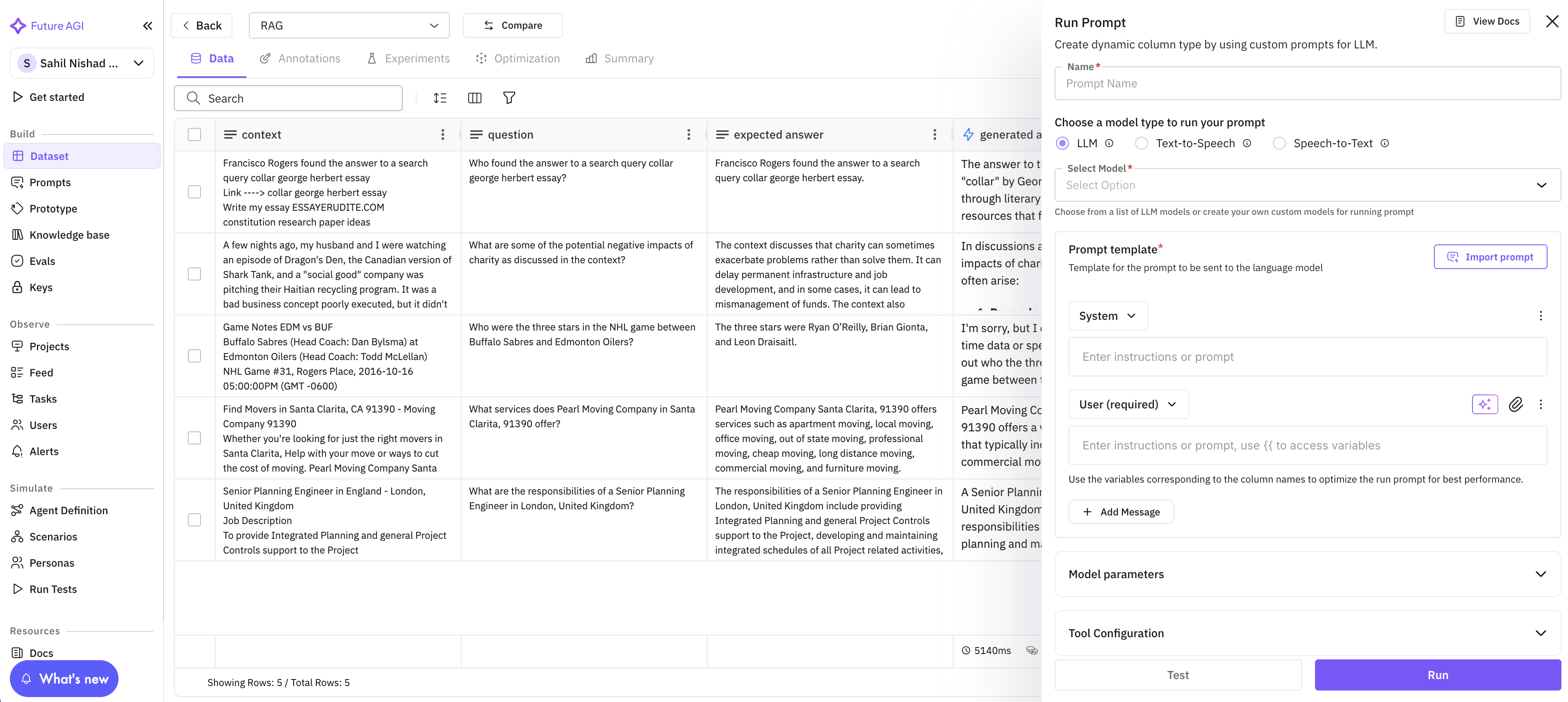Expand the Model parameters section
The height and width of the screenshot is (702, 1568).
[x=1307, y=574]
